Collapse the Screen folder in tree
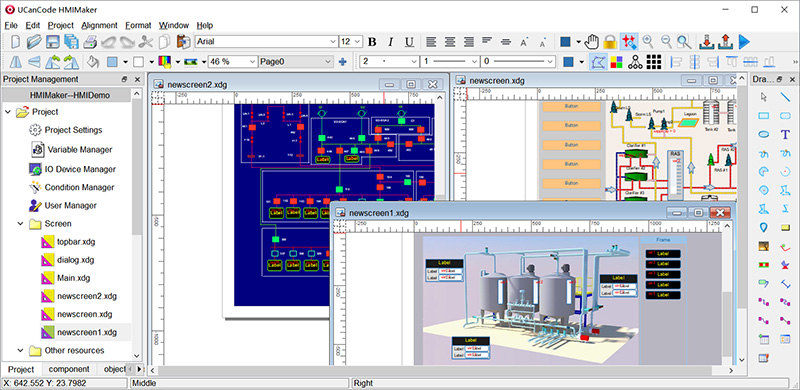Screen dimensions: 800x390 [x=20, y=224]
